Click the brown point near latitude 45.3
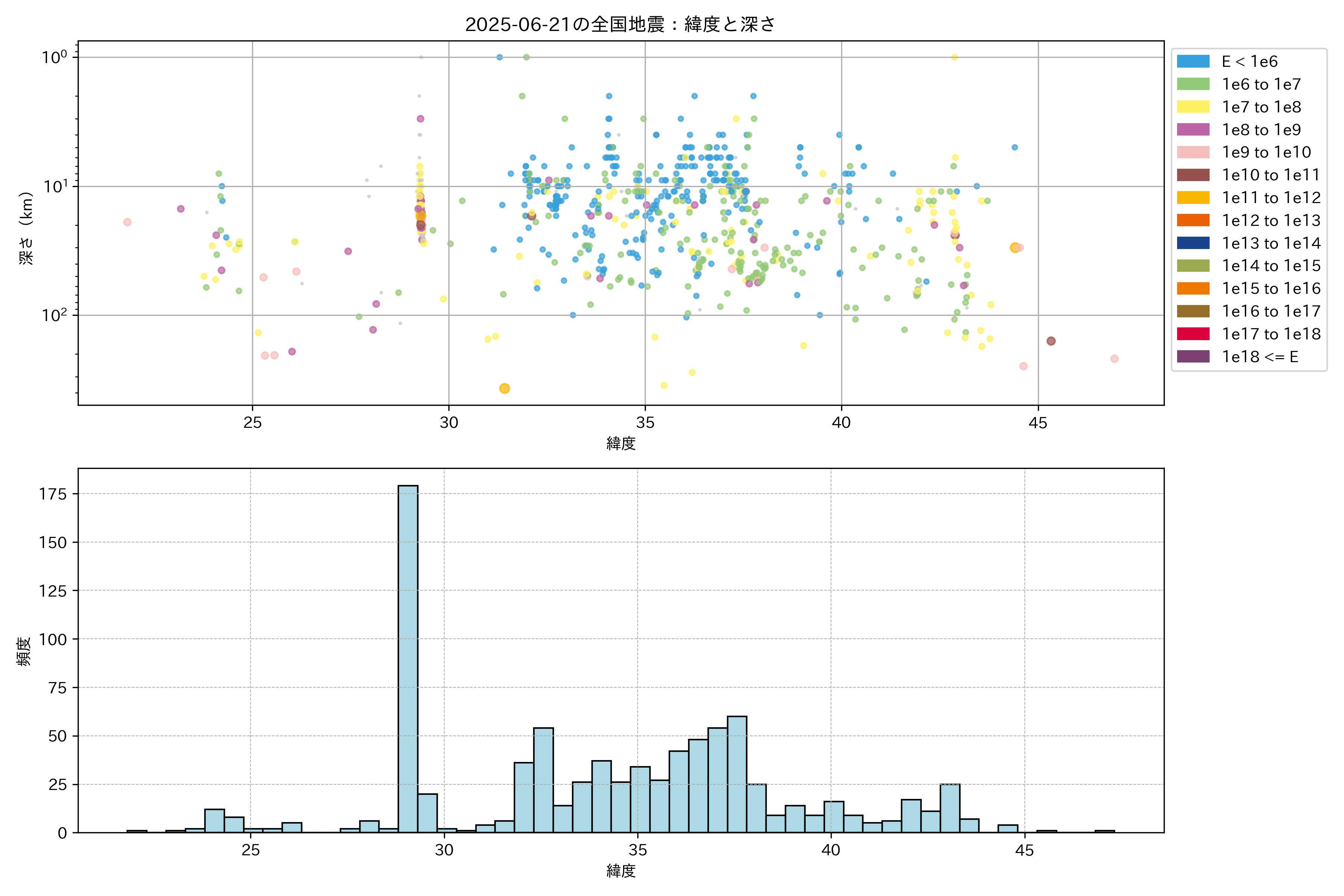The height and width of the screenshot is (896, 1344). coord(1051,341)
